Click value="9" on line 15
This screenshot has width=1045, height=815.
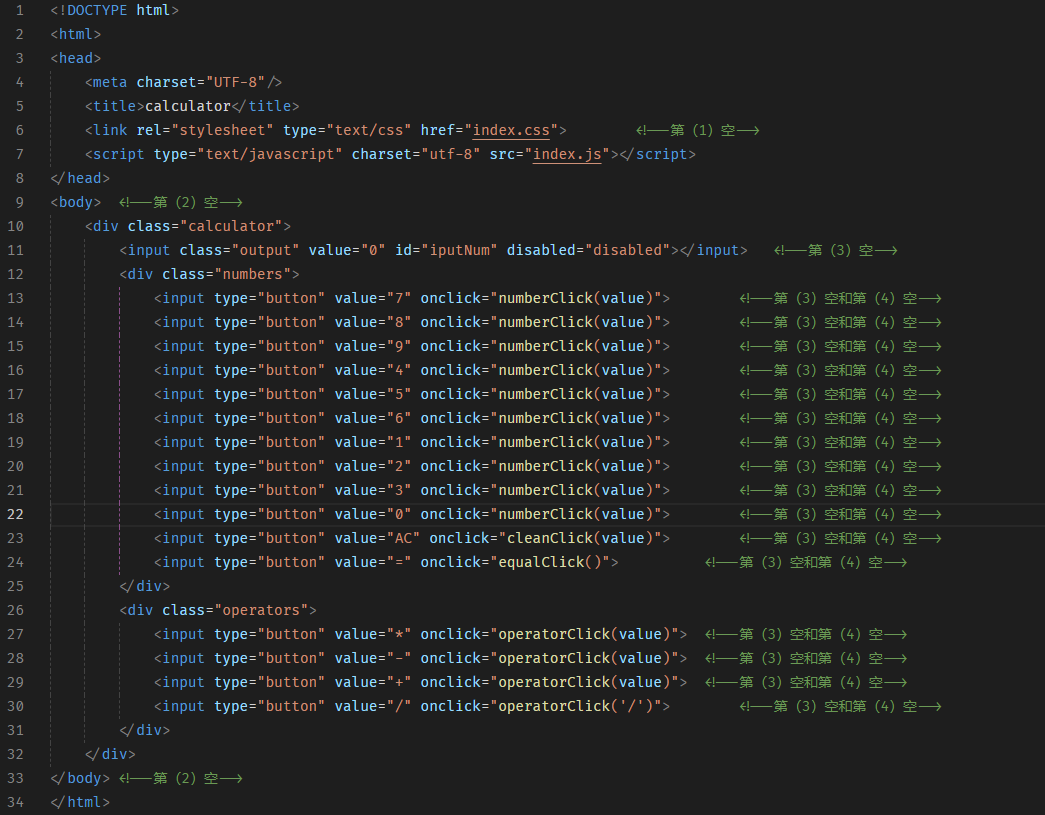[x=373, y=346]
